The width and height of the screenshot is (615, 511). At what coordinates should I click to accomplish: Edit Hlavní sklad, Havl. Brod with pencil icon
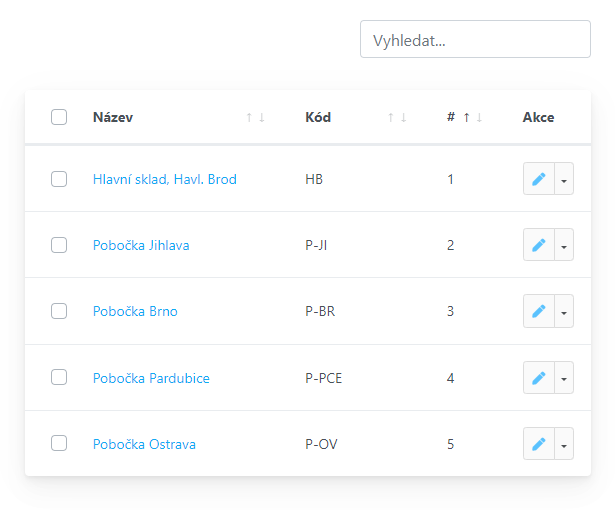tap(539, 179)
